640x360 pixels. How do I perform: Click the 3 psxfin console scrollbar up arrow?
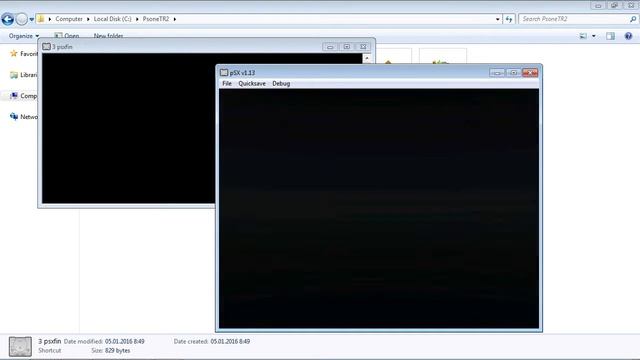(x=367, y=58)
